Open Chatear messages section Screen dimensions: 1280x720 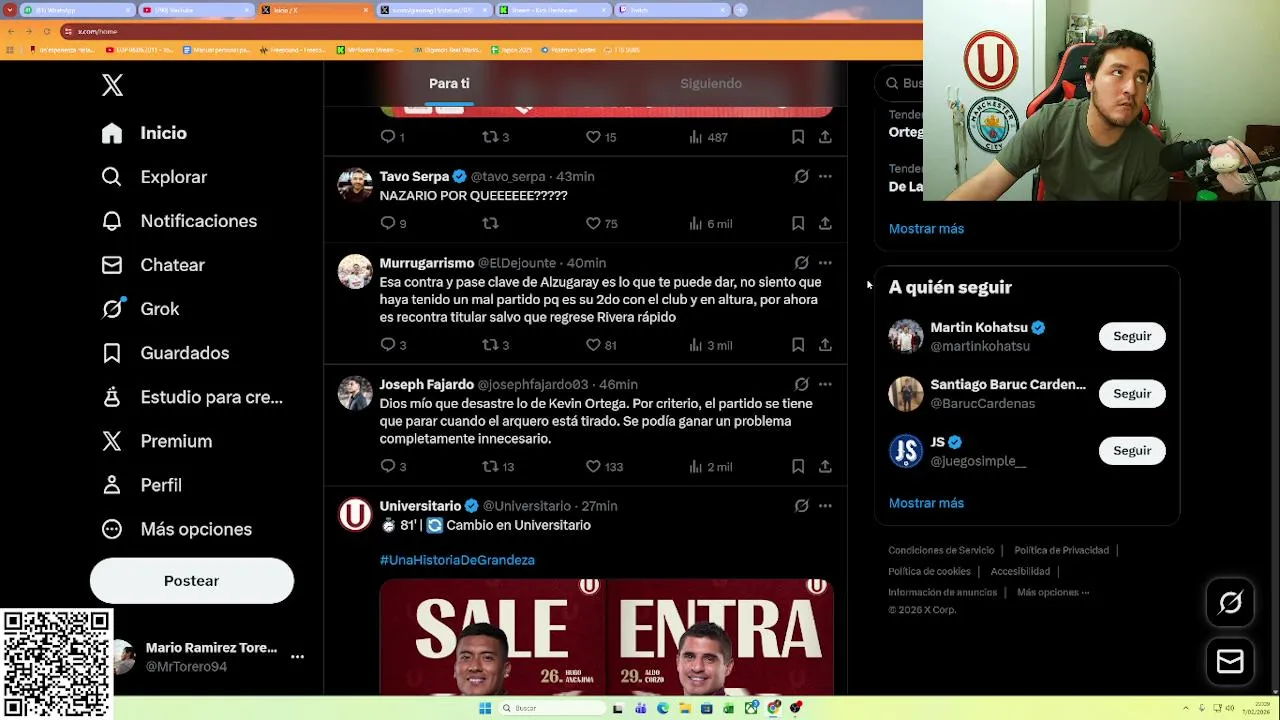(153, 265)
